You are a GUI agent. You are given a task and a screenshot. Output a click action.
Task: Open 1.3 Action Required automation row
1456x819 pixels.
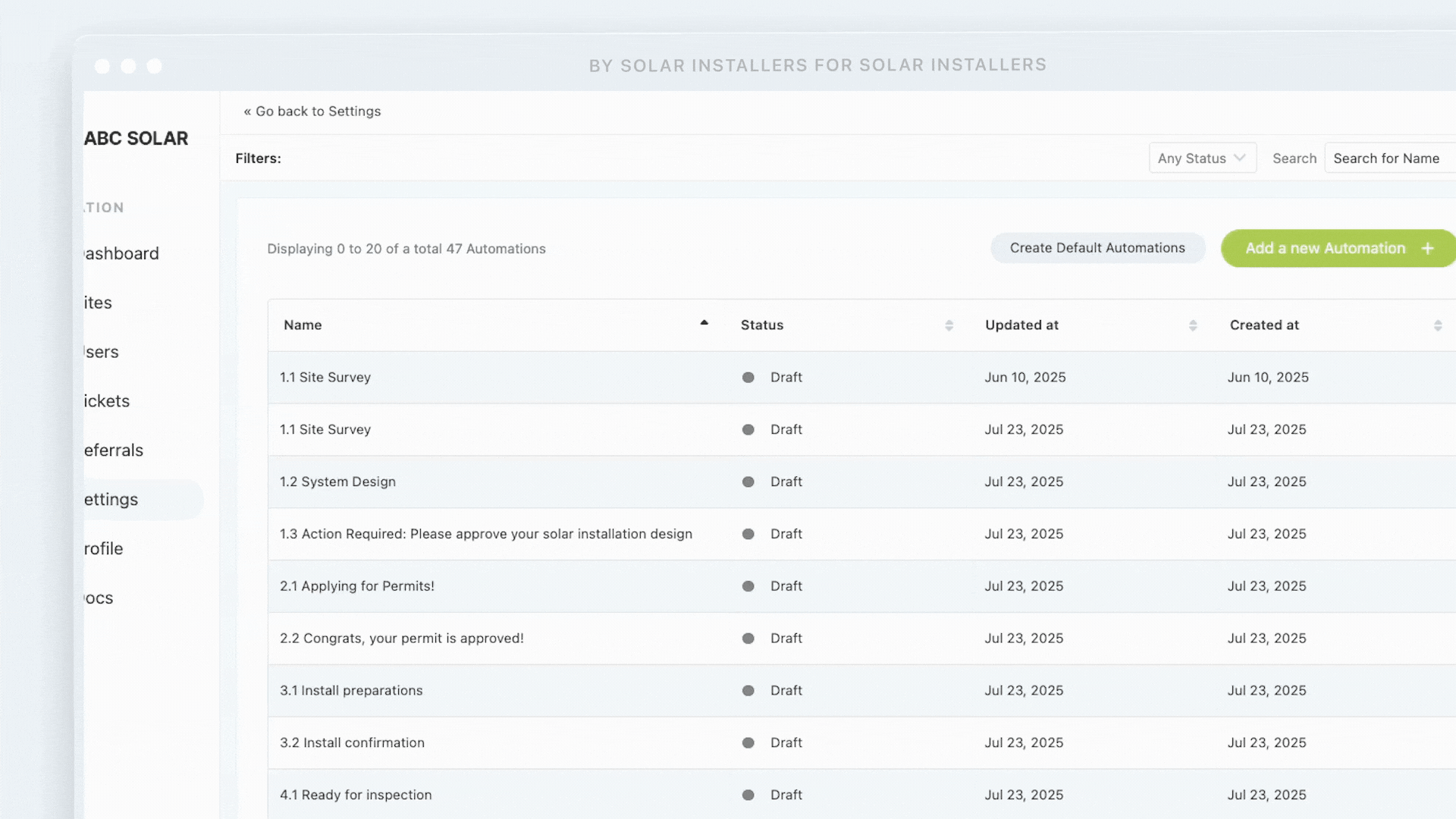[x=485, y=534]
